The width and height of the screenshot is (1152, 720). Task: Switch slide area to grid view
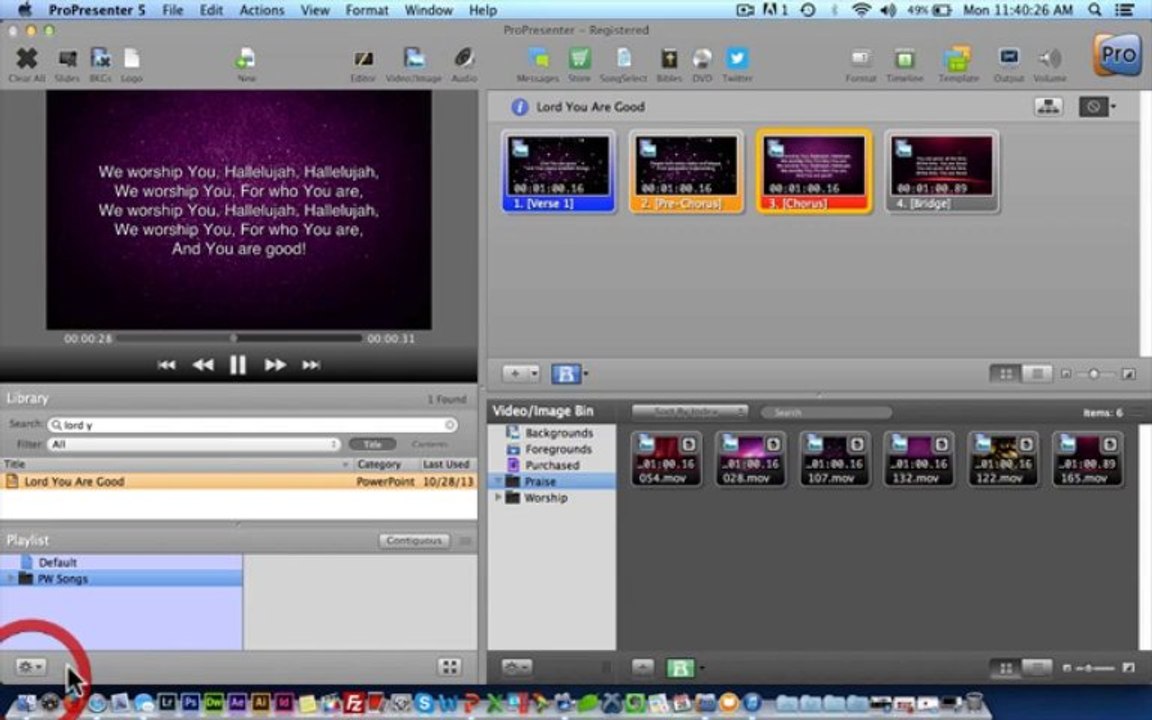[1006, 374]
